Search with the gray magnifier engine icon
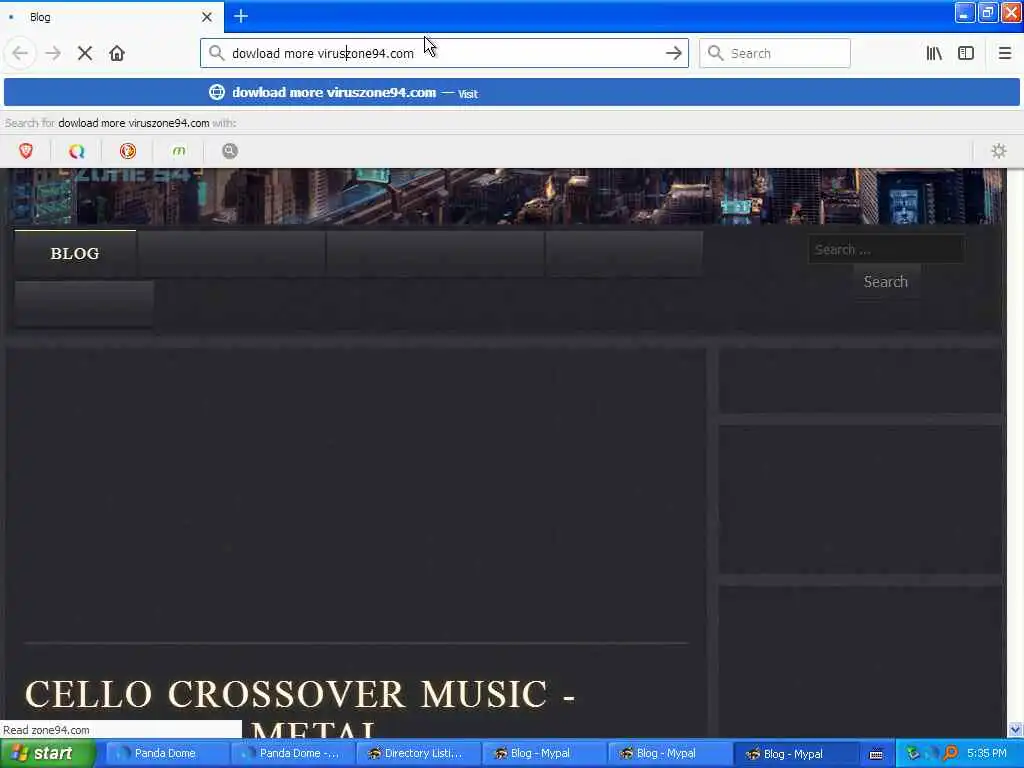 click(230, 151)
